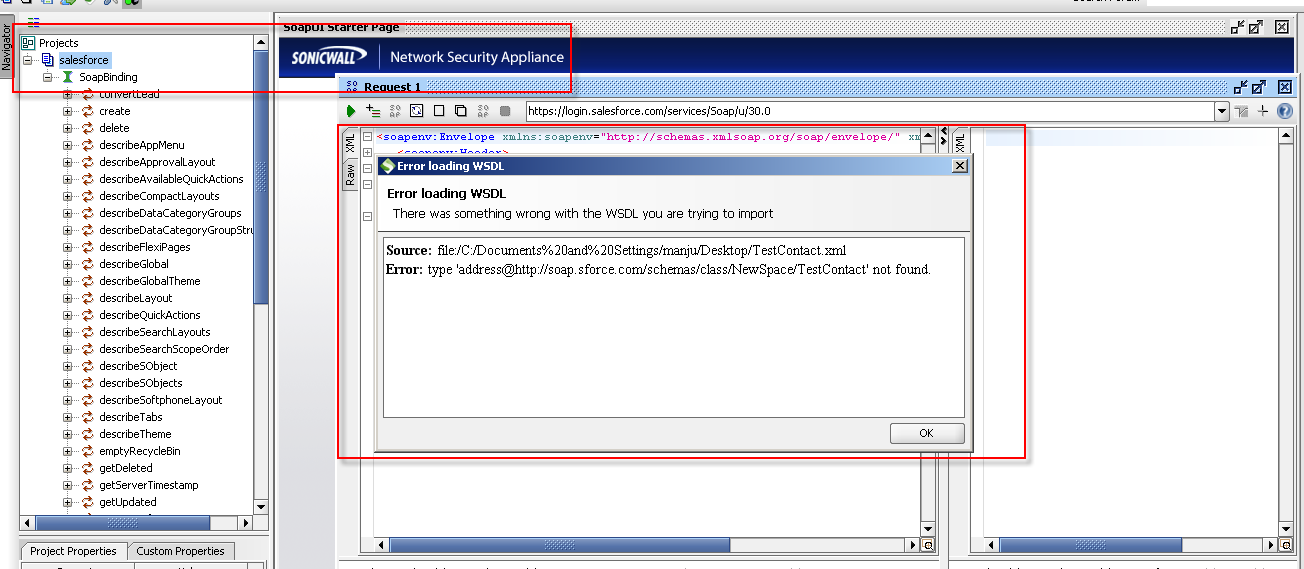This screenshot has width=1304, height=569.
Task: Click the Request 1 window title
Action: (x=392, y=87)
